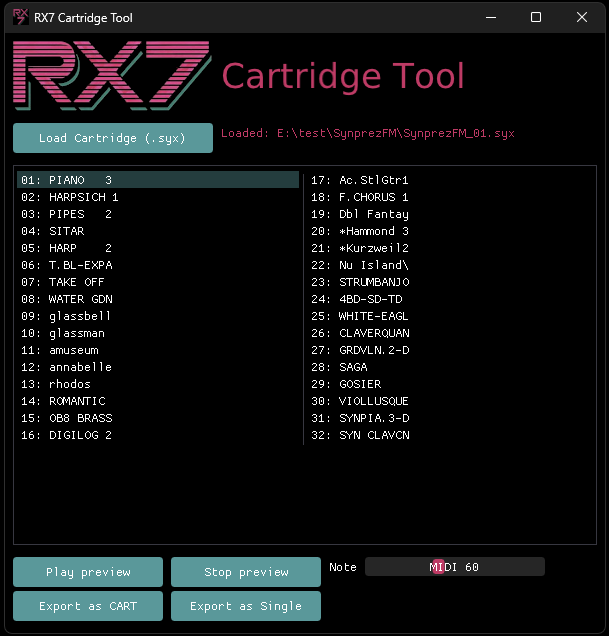
Task: Select patch 29: GOSIER
Action: [x=450, y=384]
